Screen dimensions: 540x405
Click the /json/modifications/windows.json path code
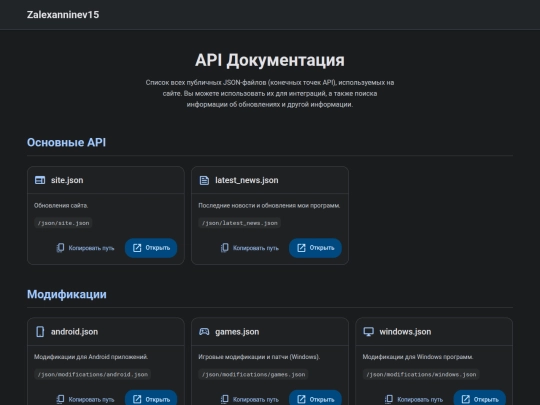[x=421, y=374]
